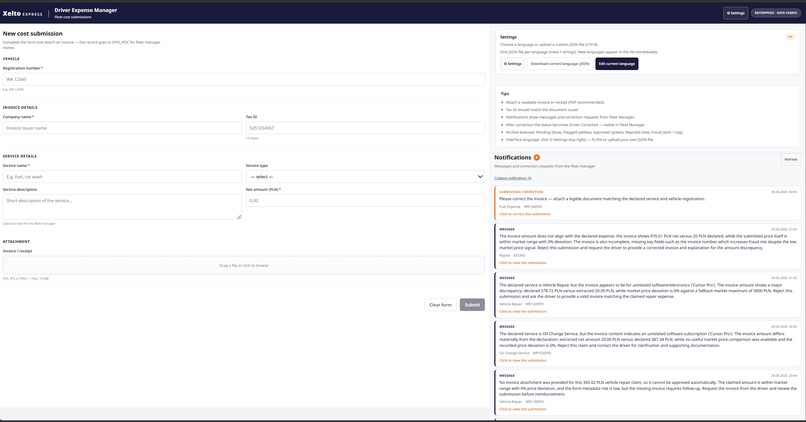Click the tip about archive statuses

[594, 132]
